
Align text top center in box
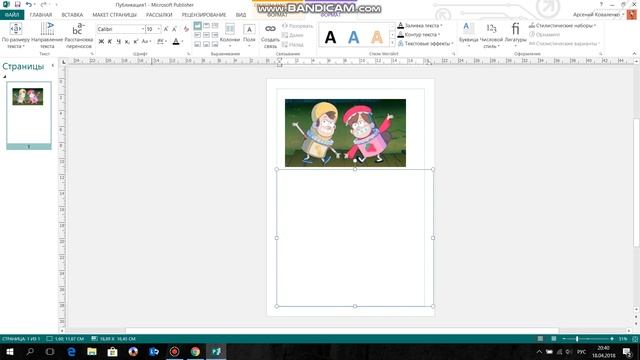tap(207, 26)
